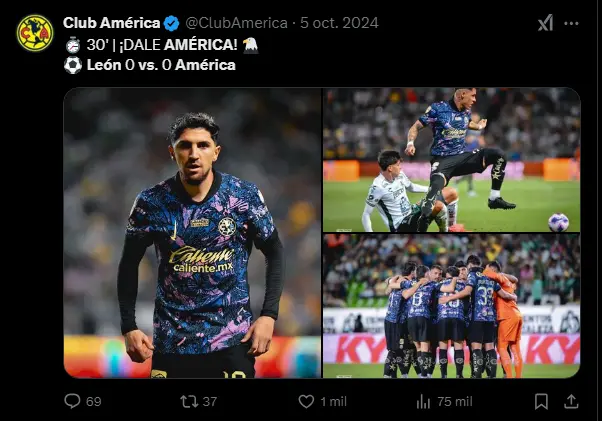Click the 69 replies count
602x421 pixels.
point(94,401)
